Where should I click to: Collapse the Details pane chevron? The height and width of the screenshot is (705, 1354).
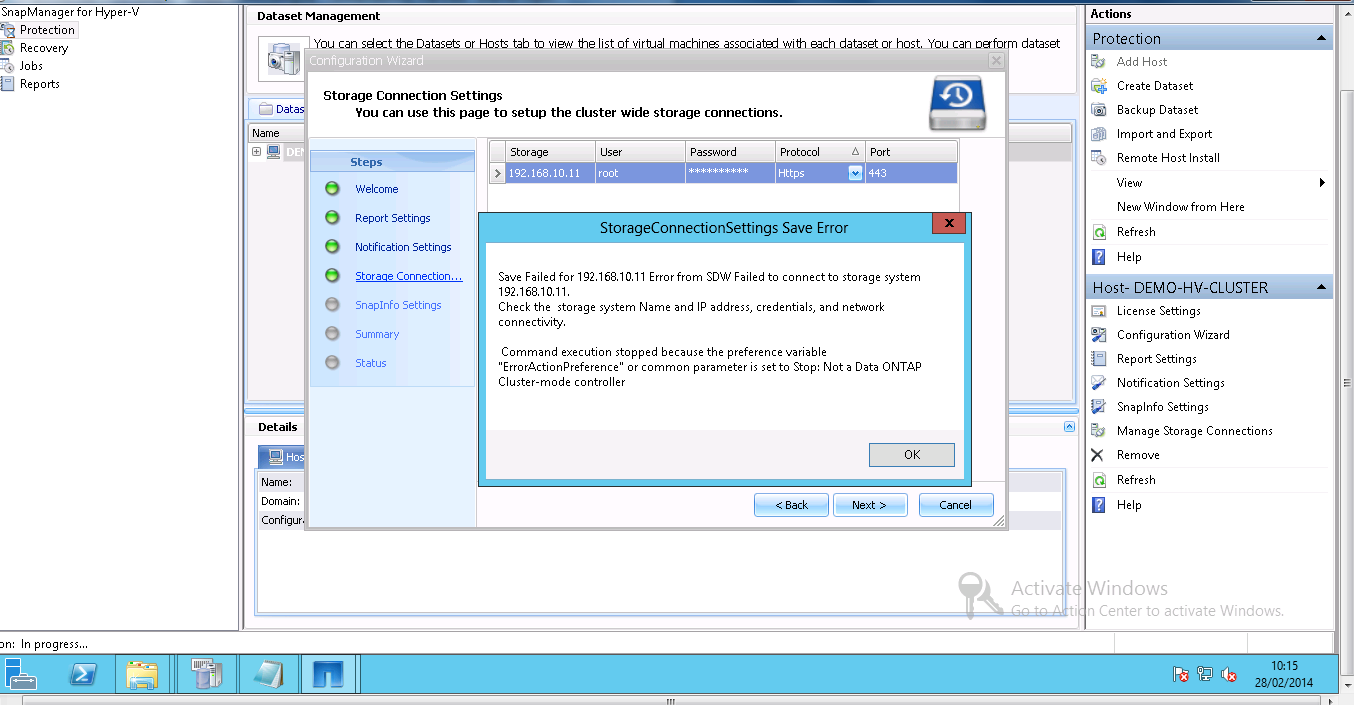click(1069, 427)
